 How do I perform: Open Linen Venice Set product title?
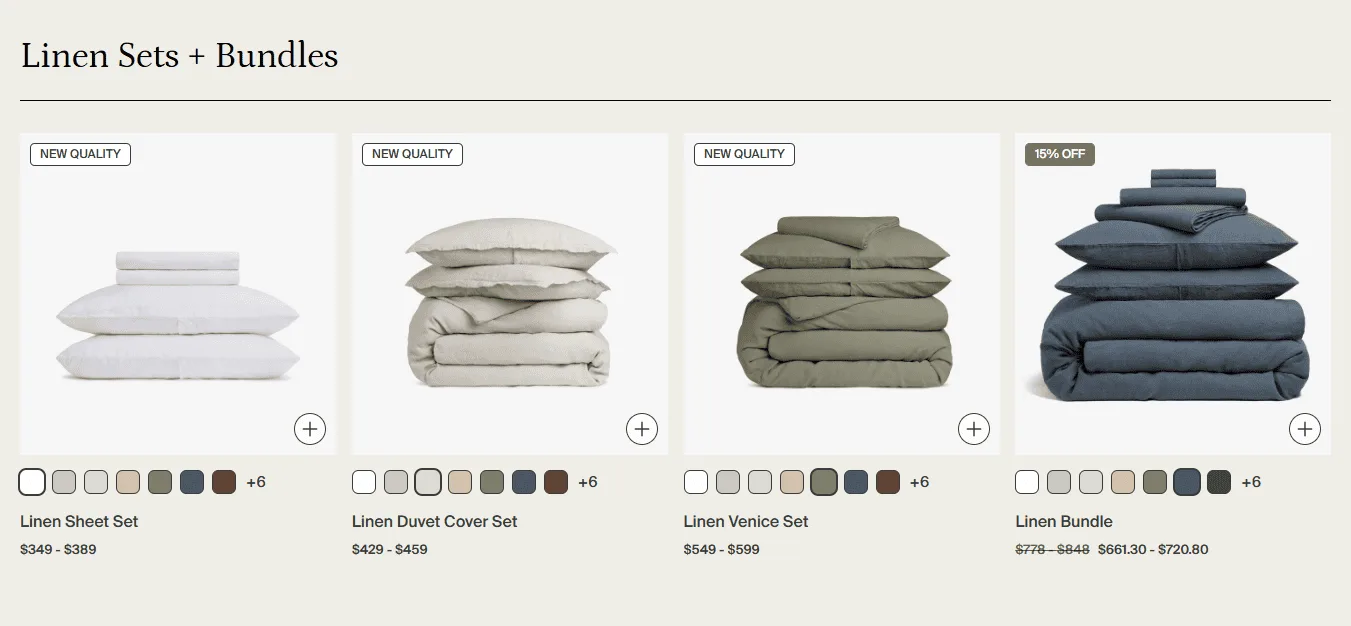point(746,521)
